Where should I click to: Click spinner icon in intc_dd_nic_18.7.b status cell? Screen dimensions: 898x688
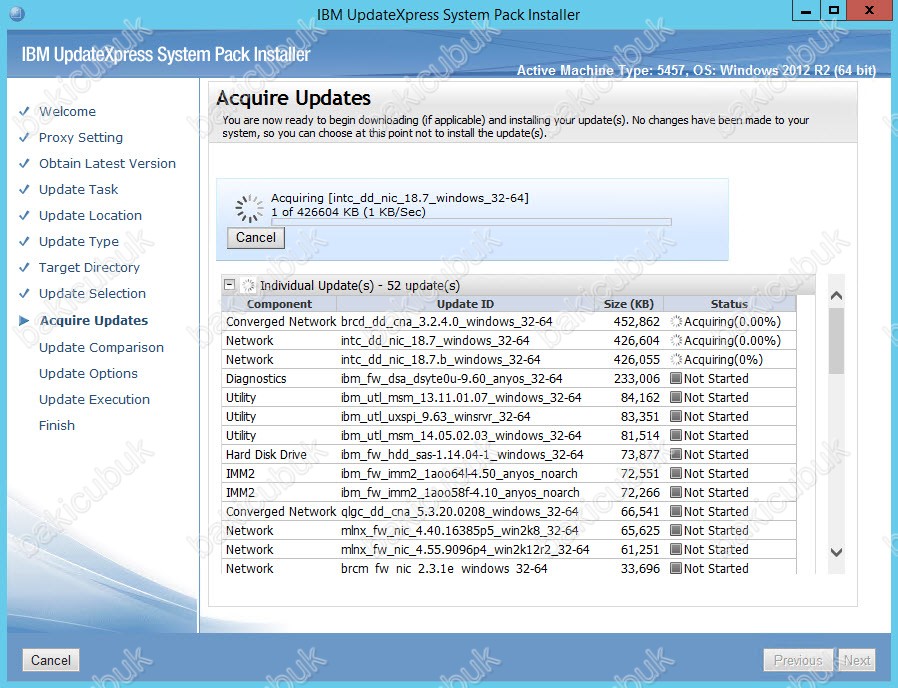click(x=676, y=359)
